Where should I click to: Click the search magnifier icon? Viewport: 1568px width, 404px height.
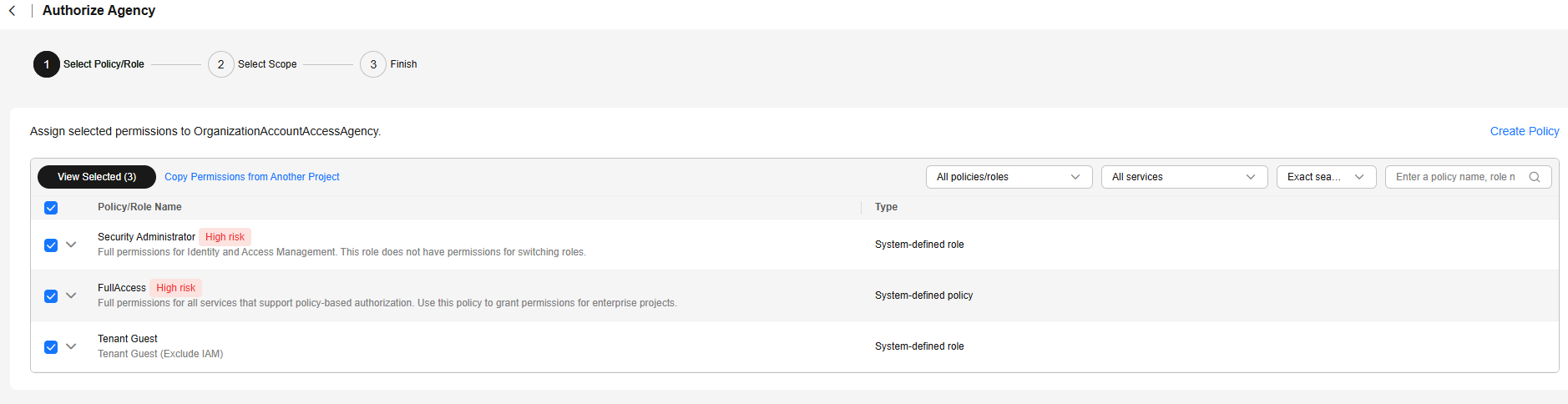[x=1534, y=177]
